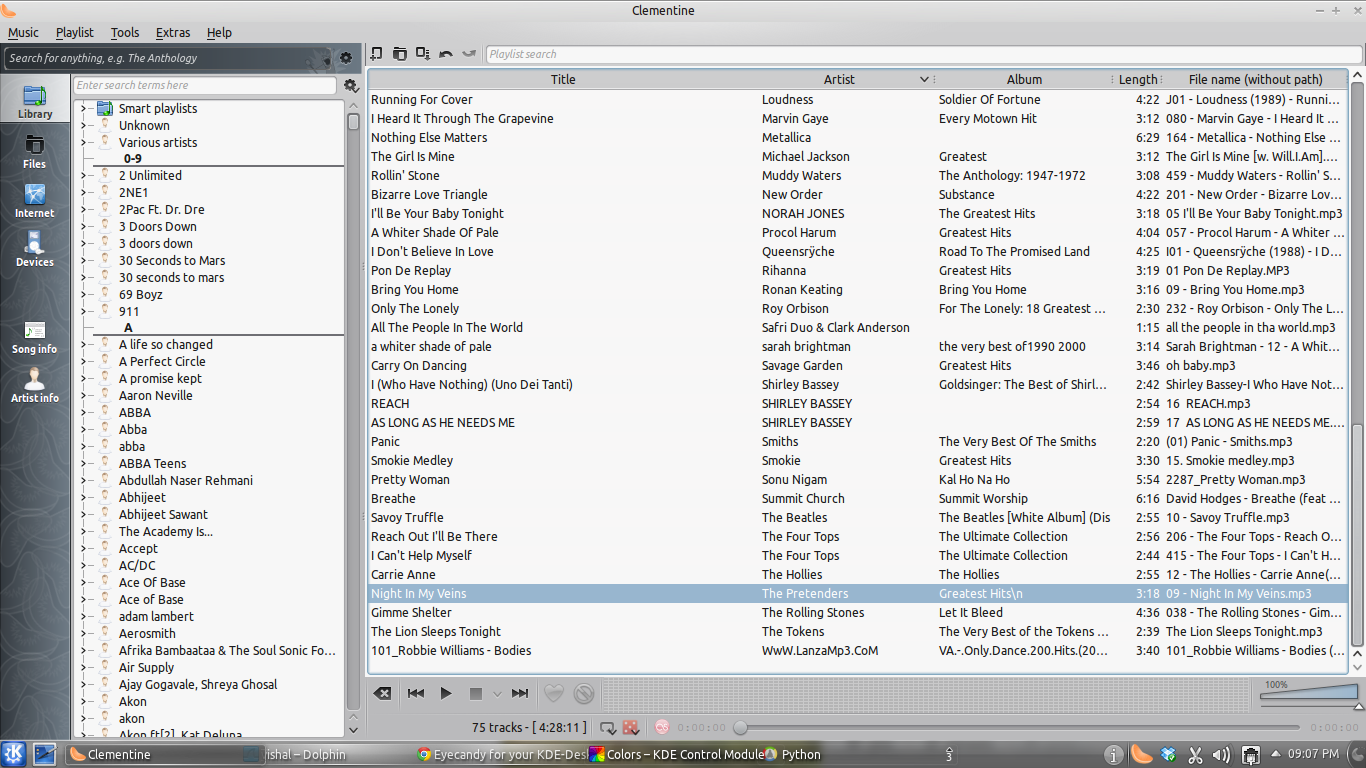This screenshot has width=1366, height=768.
Task: Expand the 2 Unlimited artist node
Action: [83, 175]
